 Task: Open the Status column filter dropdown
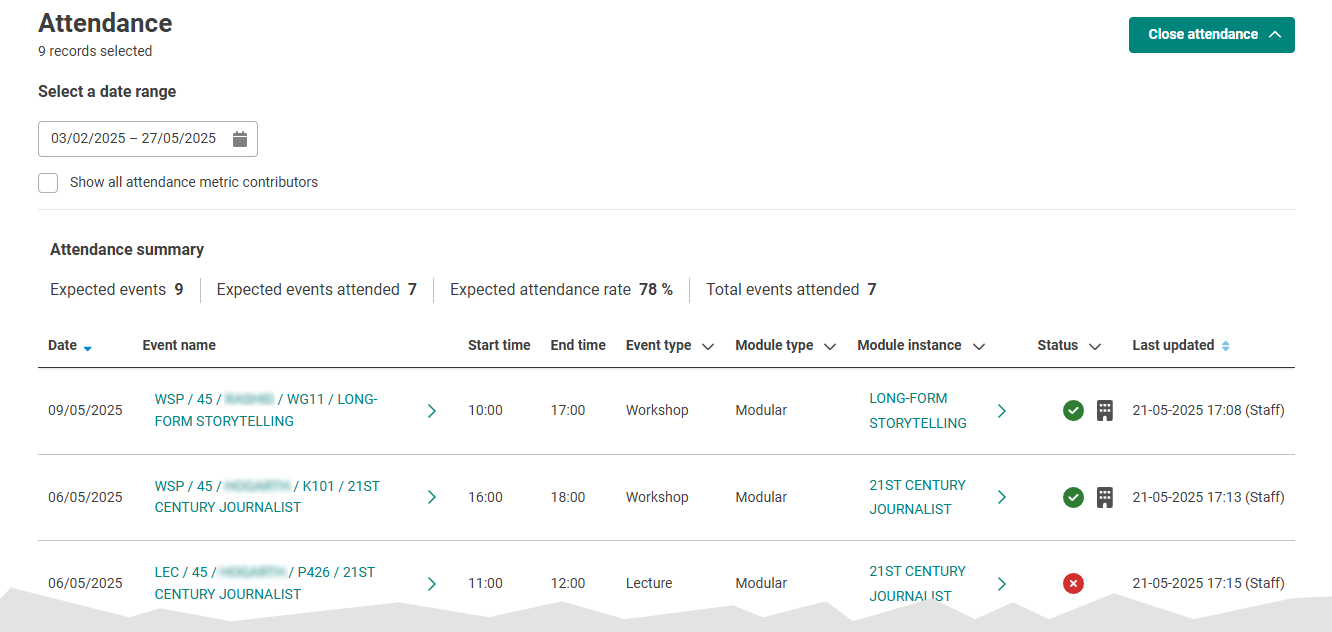coord(1094,346)
